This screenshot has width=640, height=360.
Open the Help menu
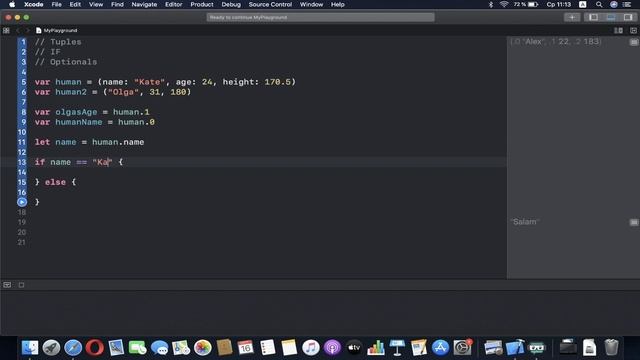point(338,4)
